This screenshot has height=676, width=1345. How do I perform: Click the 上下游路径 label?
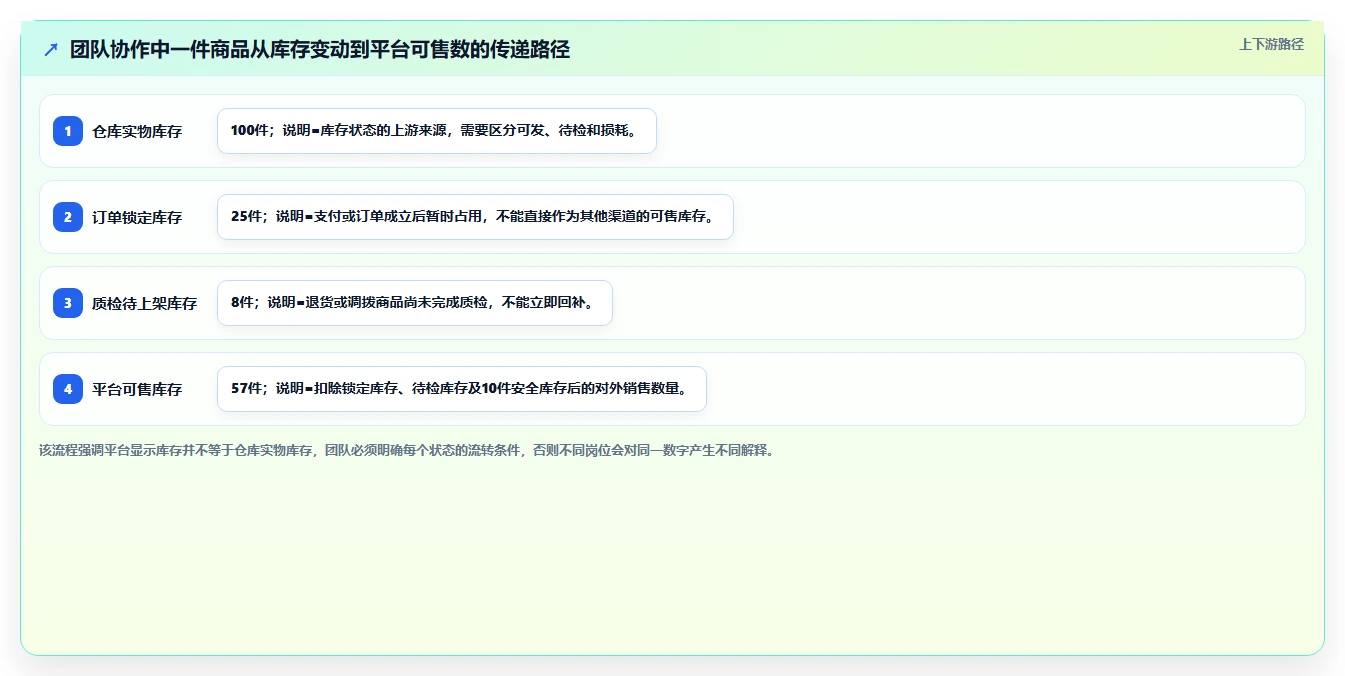tap(1271, 44)
